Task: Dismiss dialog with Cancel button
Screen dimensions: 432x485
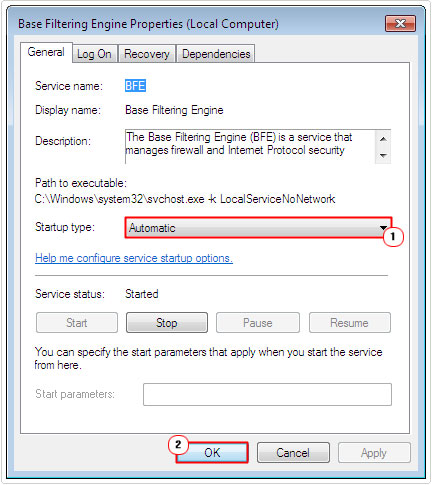Action: point(293,453)
